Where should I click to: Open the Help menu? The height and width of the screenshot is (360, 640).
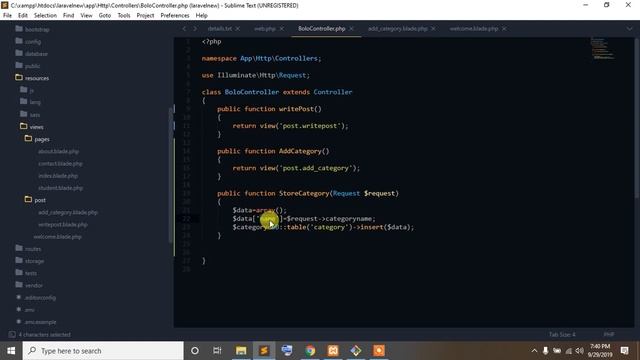tap(202, 16)
